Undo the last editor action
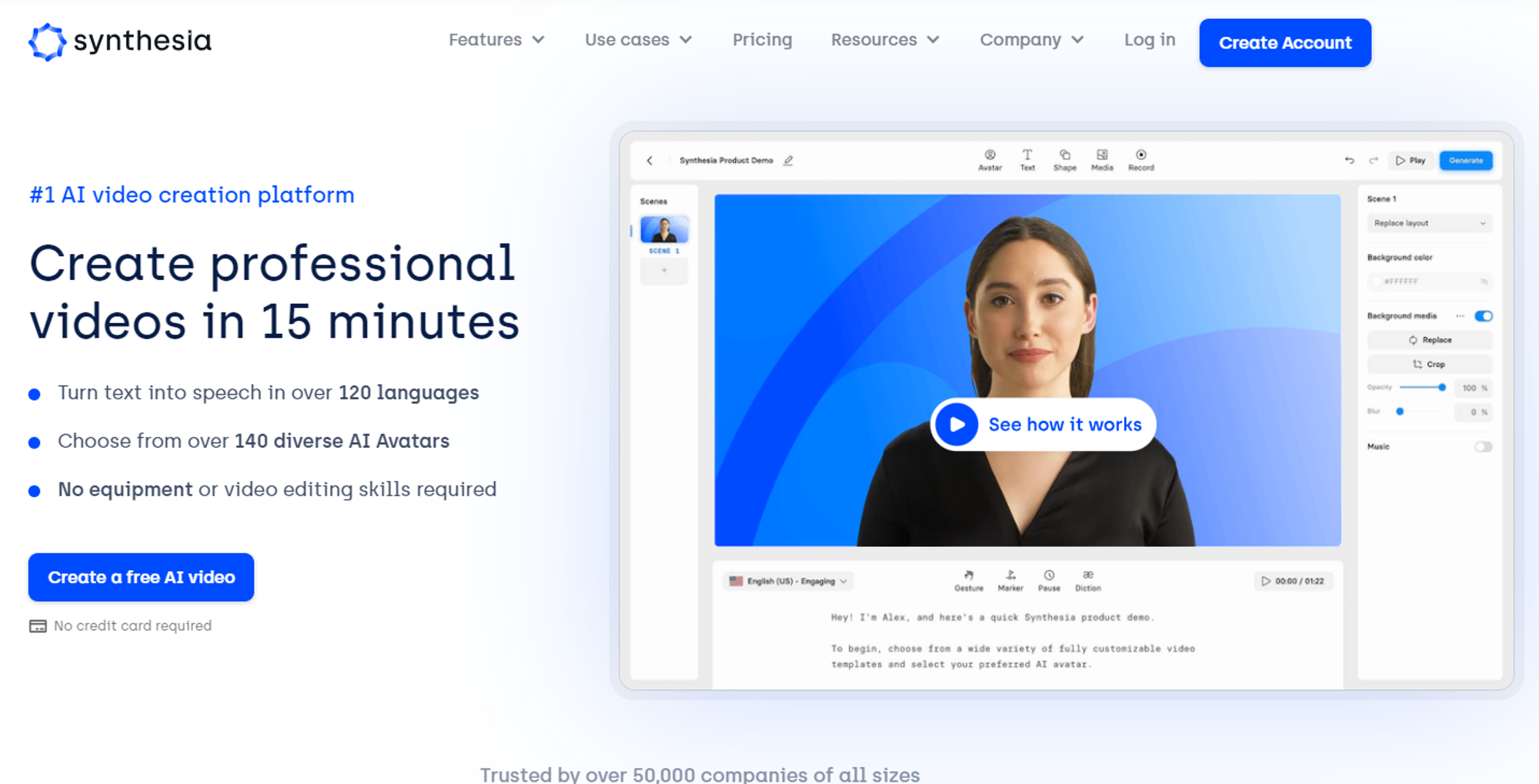The height and width of the screenshot is (784, 1539). click(1349, 161)
